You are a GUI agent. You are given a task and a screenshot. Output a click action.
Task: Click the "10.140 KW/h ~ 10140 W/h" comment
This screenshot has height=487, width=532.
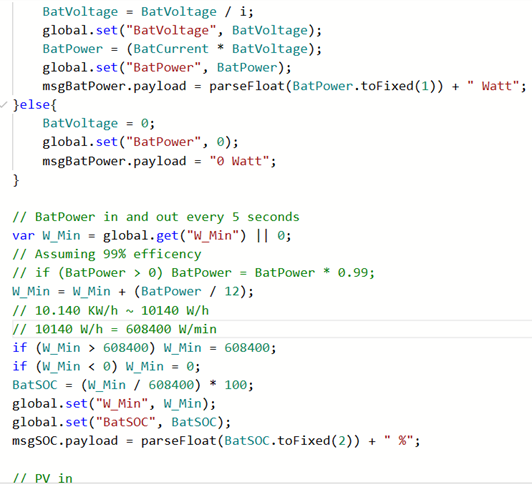point(111,310)
